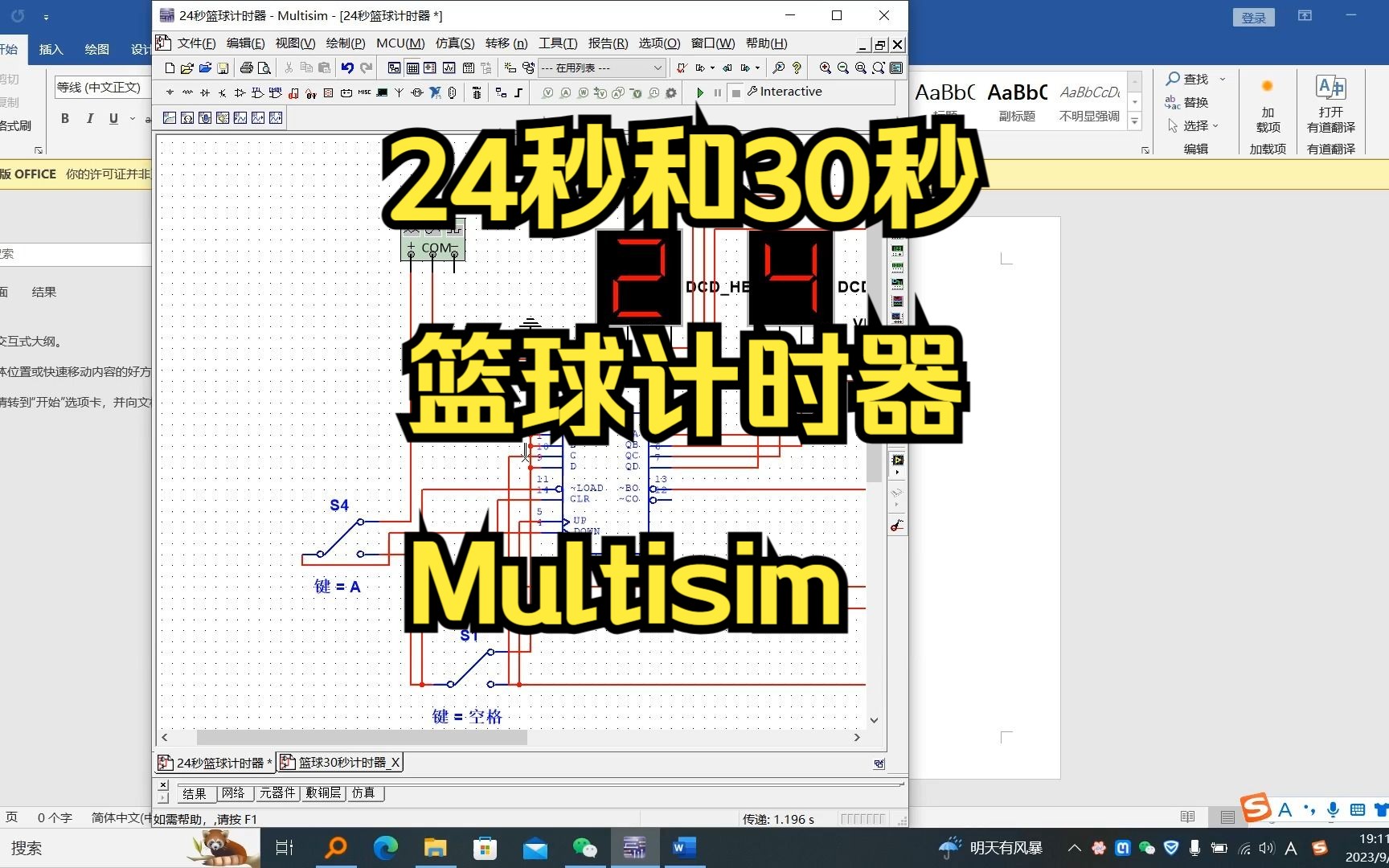Open the MCU(M) menu
This screenshot has width=1389, height=868.
(x=400, y=43)
